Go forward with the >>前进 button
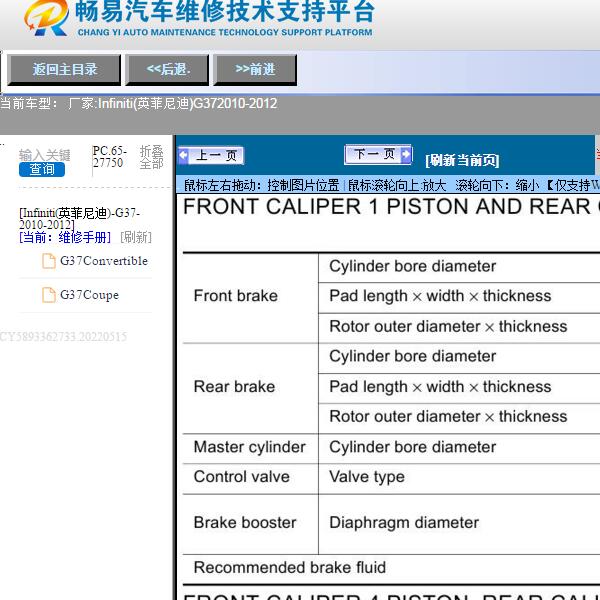 [255, 69]
